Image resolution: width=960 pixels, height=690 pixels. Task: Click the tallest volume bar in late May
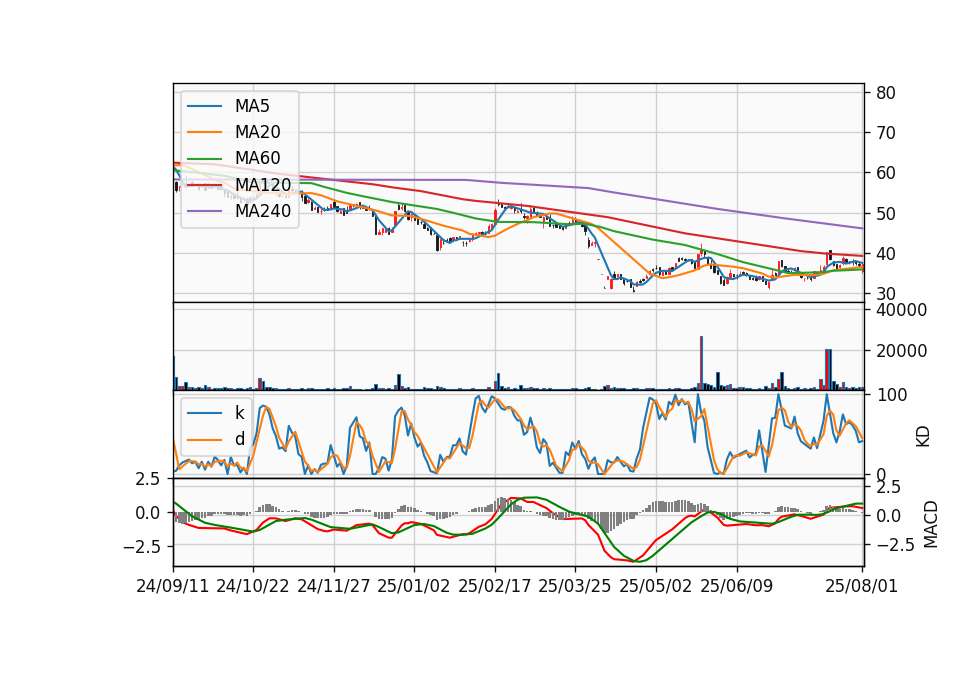[702, 363]
